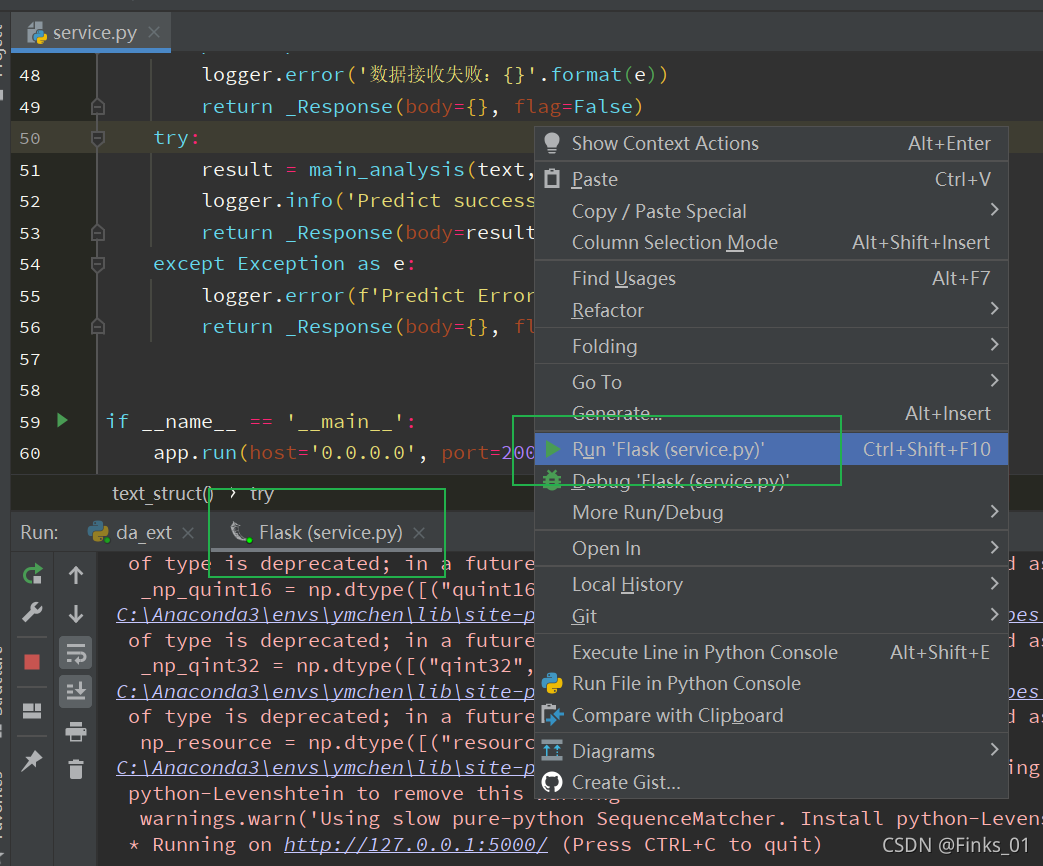Choose Show Context Actions from the menu
The image size is (1043, 866).
point(772,144)
